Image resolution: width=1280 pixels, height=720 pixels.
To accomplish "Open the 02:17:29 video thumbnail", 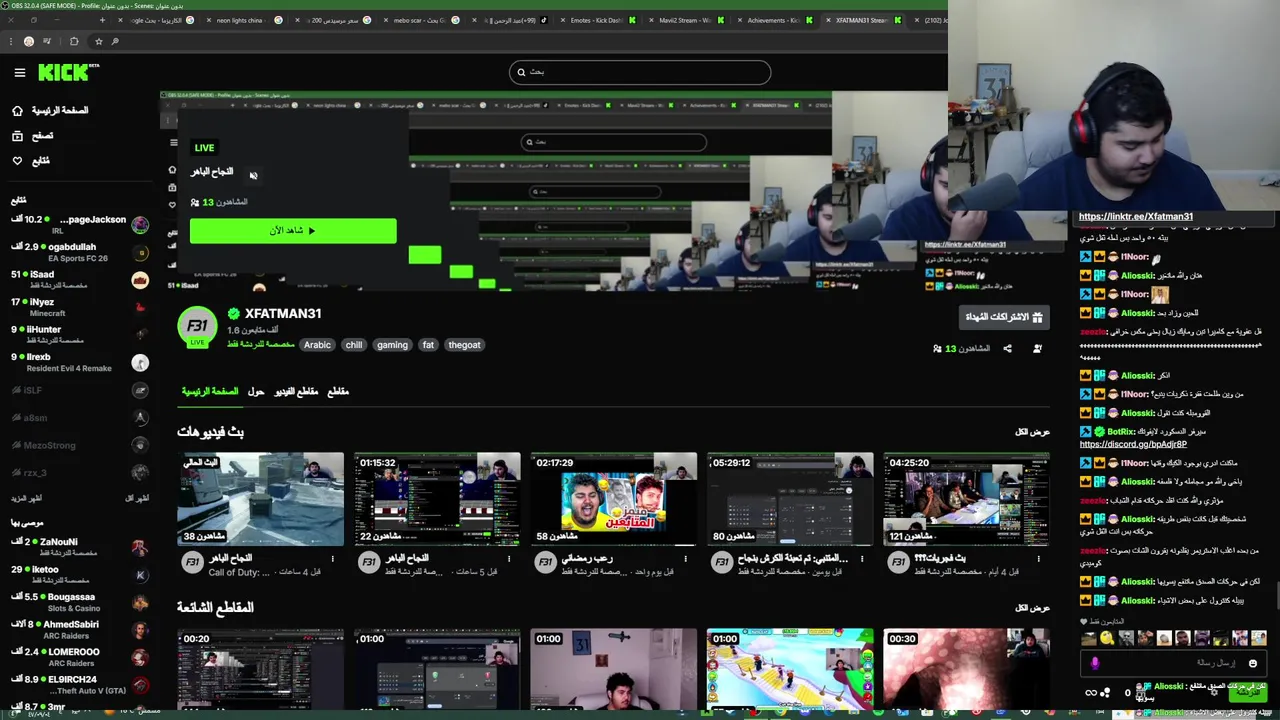I will [x=614, y=499].
